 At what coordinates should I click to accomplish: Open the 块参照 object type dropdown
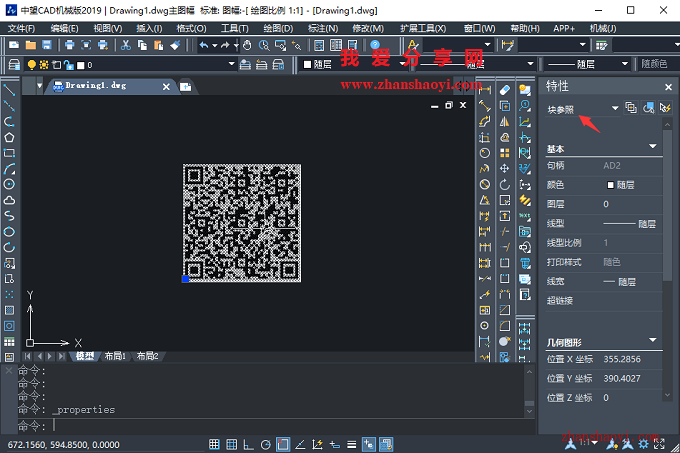pyautogui.click(x=615, y=108)
